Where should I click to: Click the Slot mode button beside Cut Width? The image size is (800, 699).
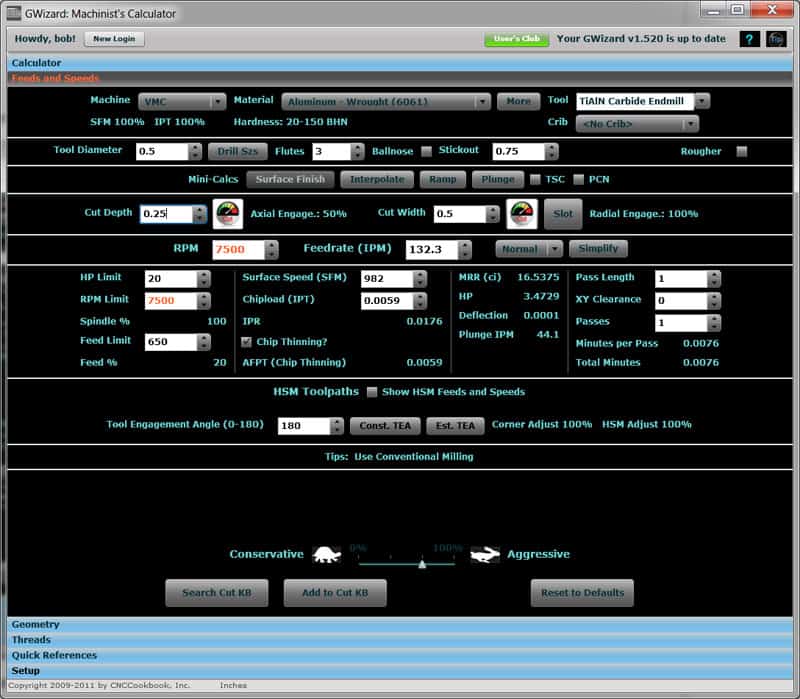click(x=564, y=213)
